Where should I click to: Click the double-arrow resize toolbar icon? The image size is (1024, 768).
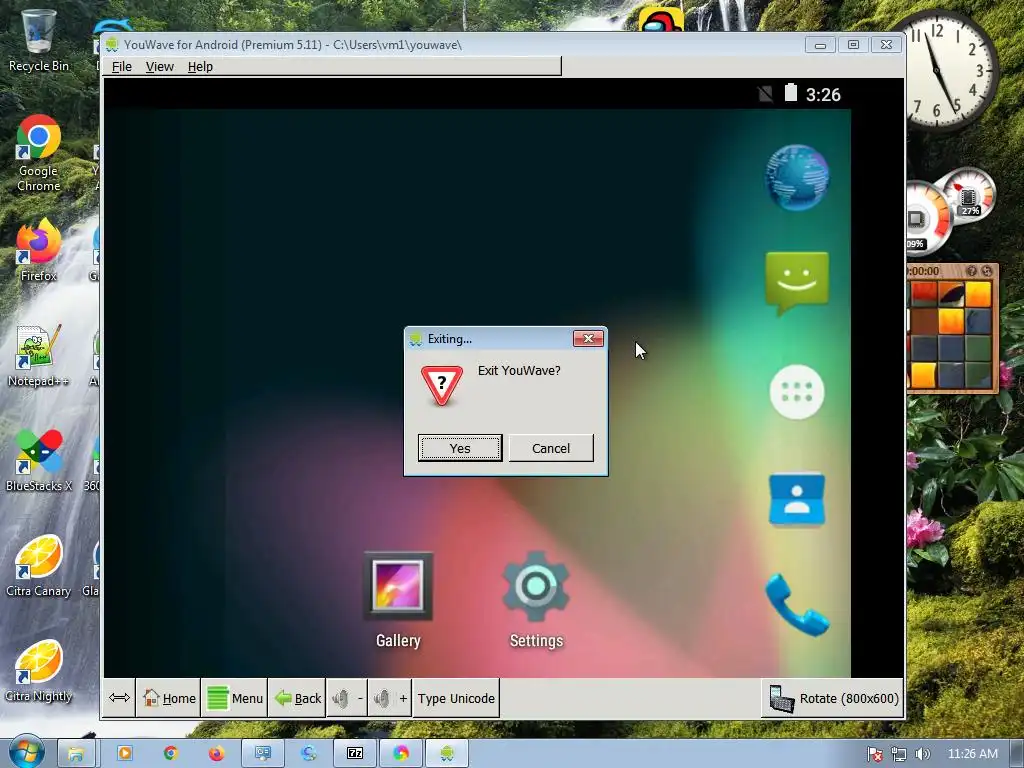point(119,698)
